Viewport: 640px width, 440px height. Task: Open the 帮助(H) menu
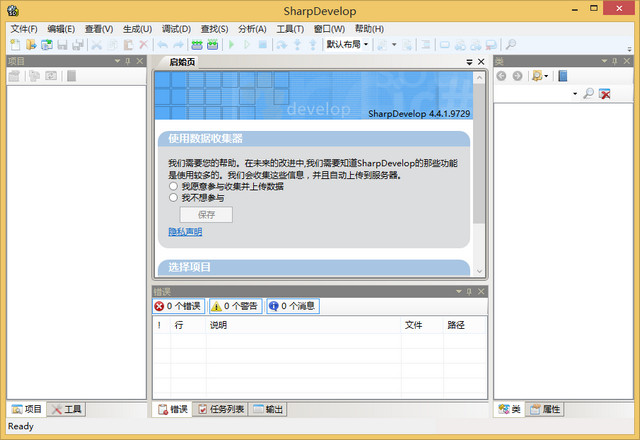369,29
